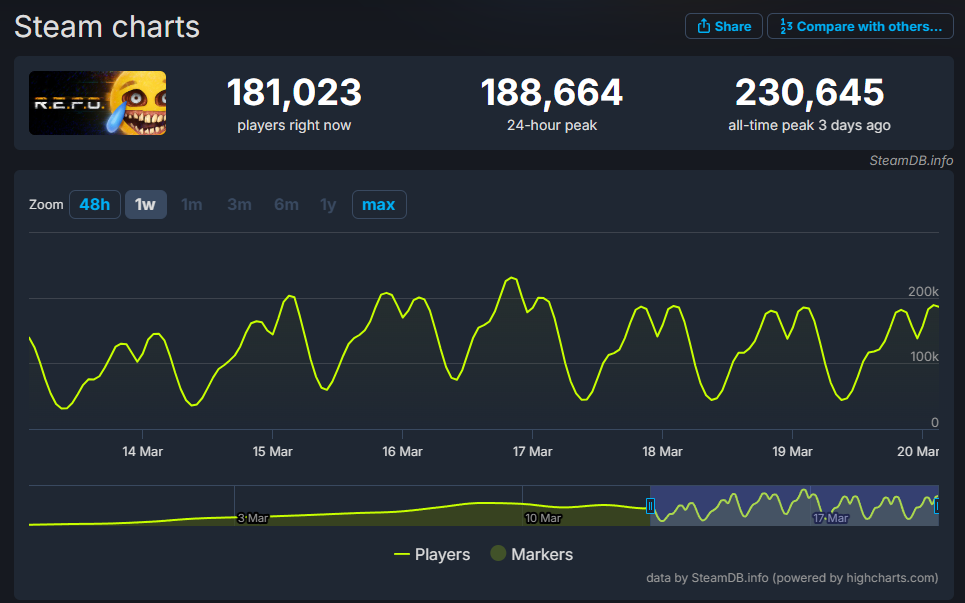Click the 230,645 all-time peak figure
This screenshot has width=965, height=603.
(809, 92)
